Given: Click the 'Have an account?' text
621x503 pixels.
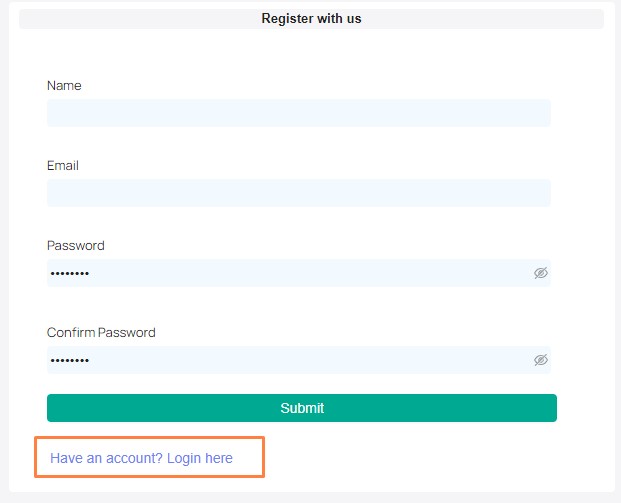Looking at the screenshot, I should point(106,458).
